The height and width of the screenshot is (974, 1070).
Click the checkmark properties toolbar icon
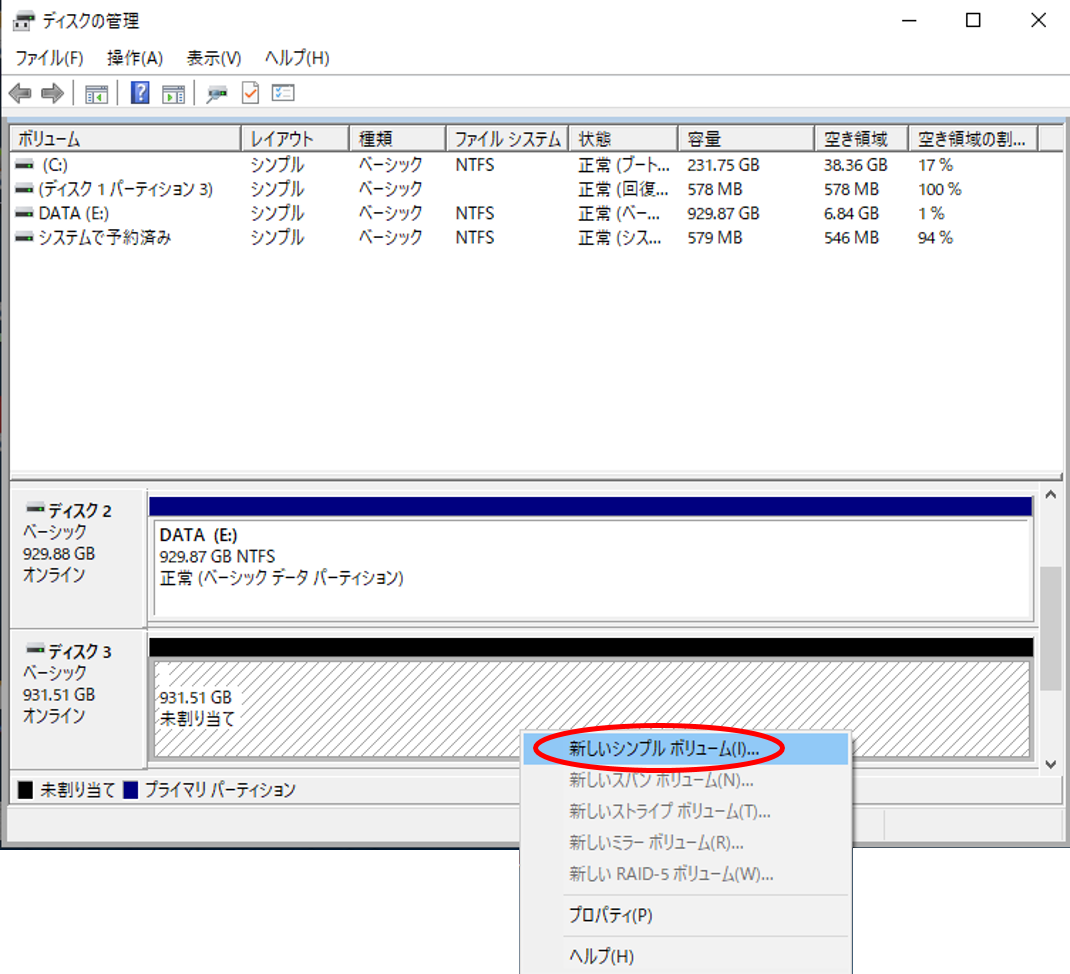[250, 92]
